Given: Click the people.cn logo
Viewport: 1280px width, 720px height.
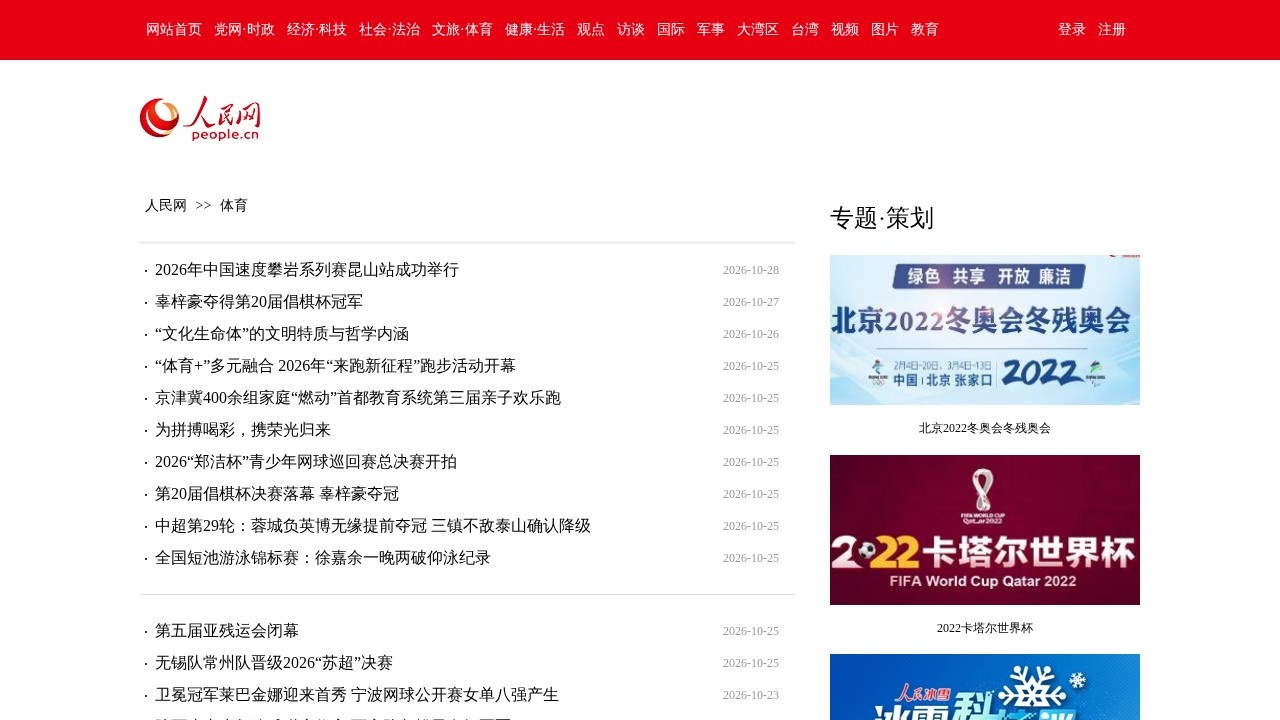Looking at the screenshot, I should click(x=200, y=118).
